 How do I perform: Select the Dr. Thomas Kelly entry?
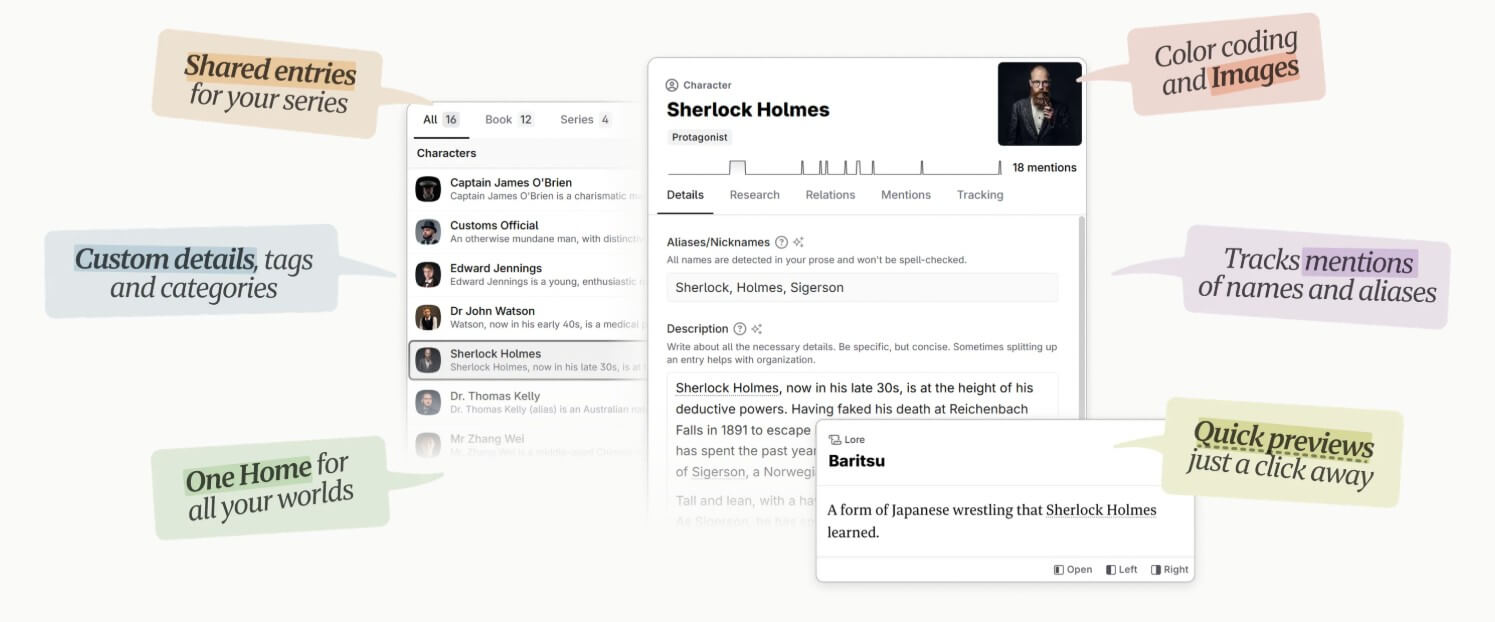pyautogui.click(x=529, y=403)
